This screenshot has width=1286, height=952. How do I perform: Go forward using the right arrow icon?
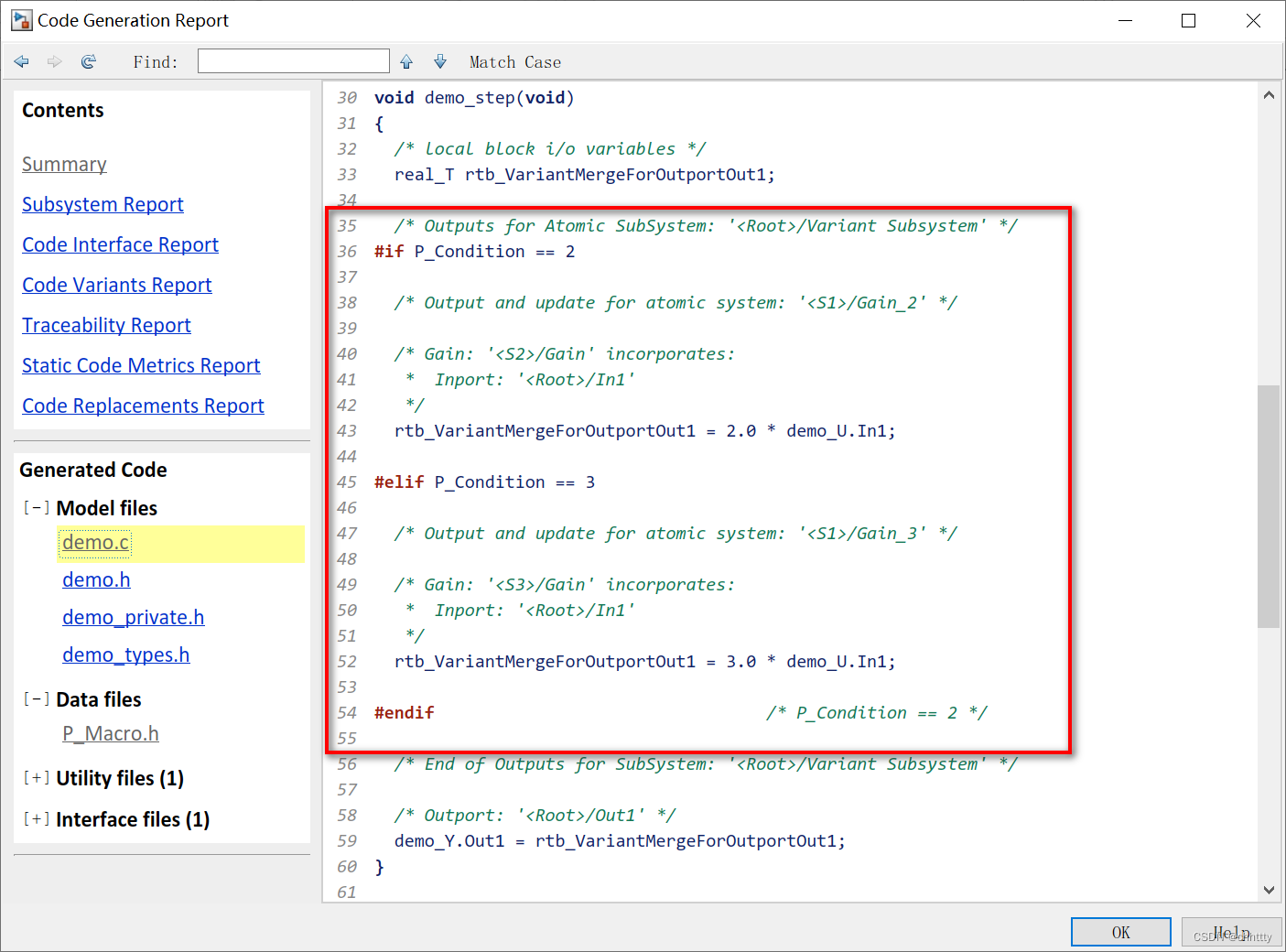(x=55, y=61)
